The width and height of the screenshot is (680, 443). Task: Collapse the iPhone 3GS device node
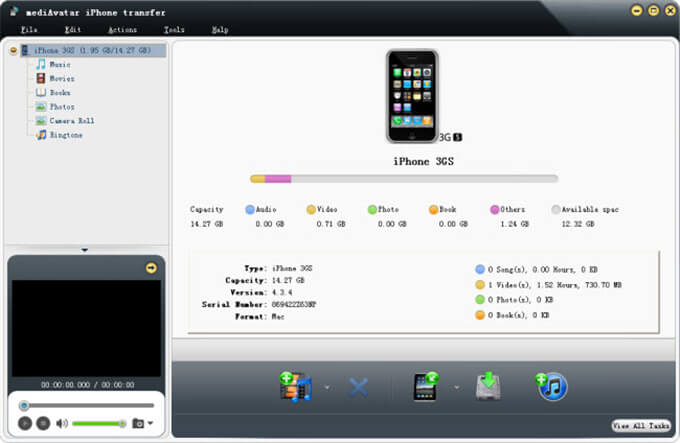tap(13, 50)
